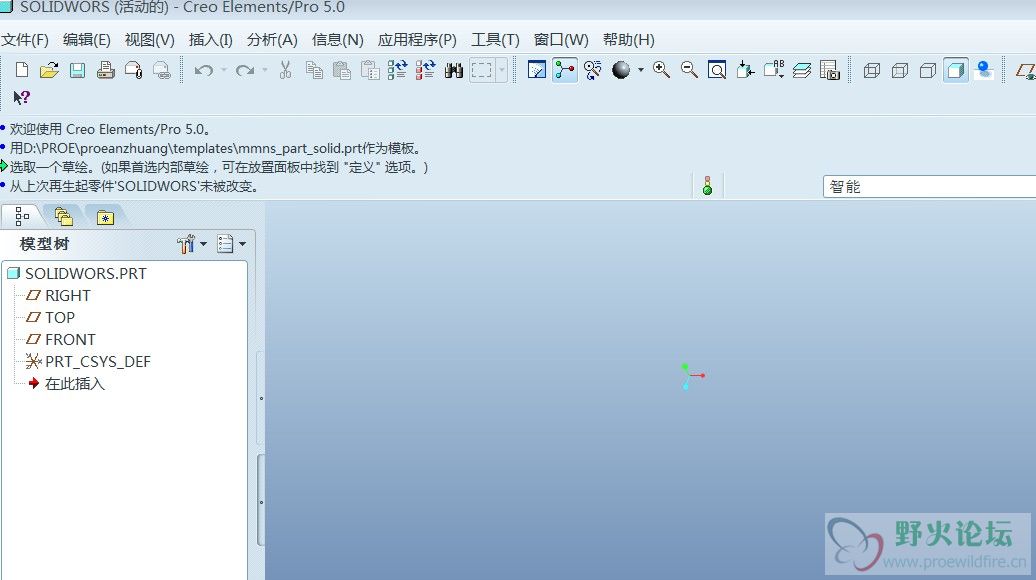
Task: Click the Repaint screen icon
Action: pyautogui.click(x=536, y=70)
